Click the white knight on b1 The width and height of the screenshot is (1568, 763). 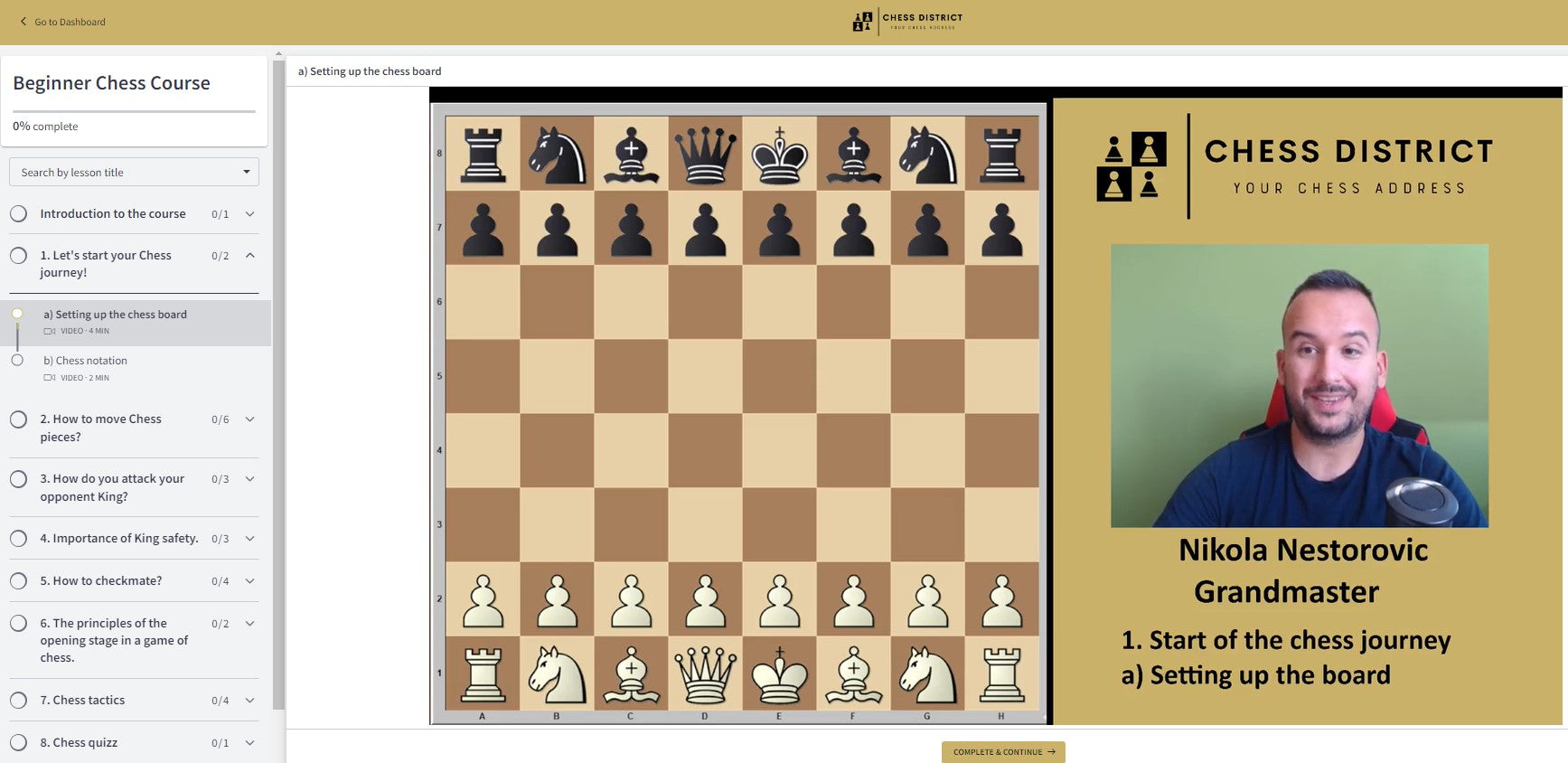point(557,674)
